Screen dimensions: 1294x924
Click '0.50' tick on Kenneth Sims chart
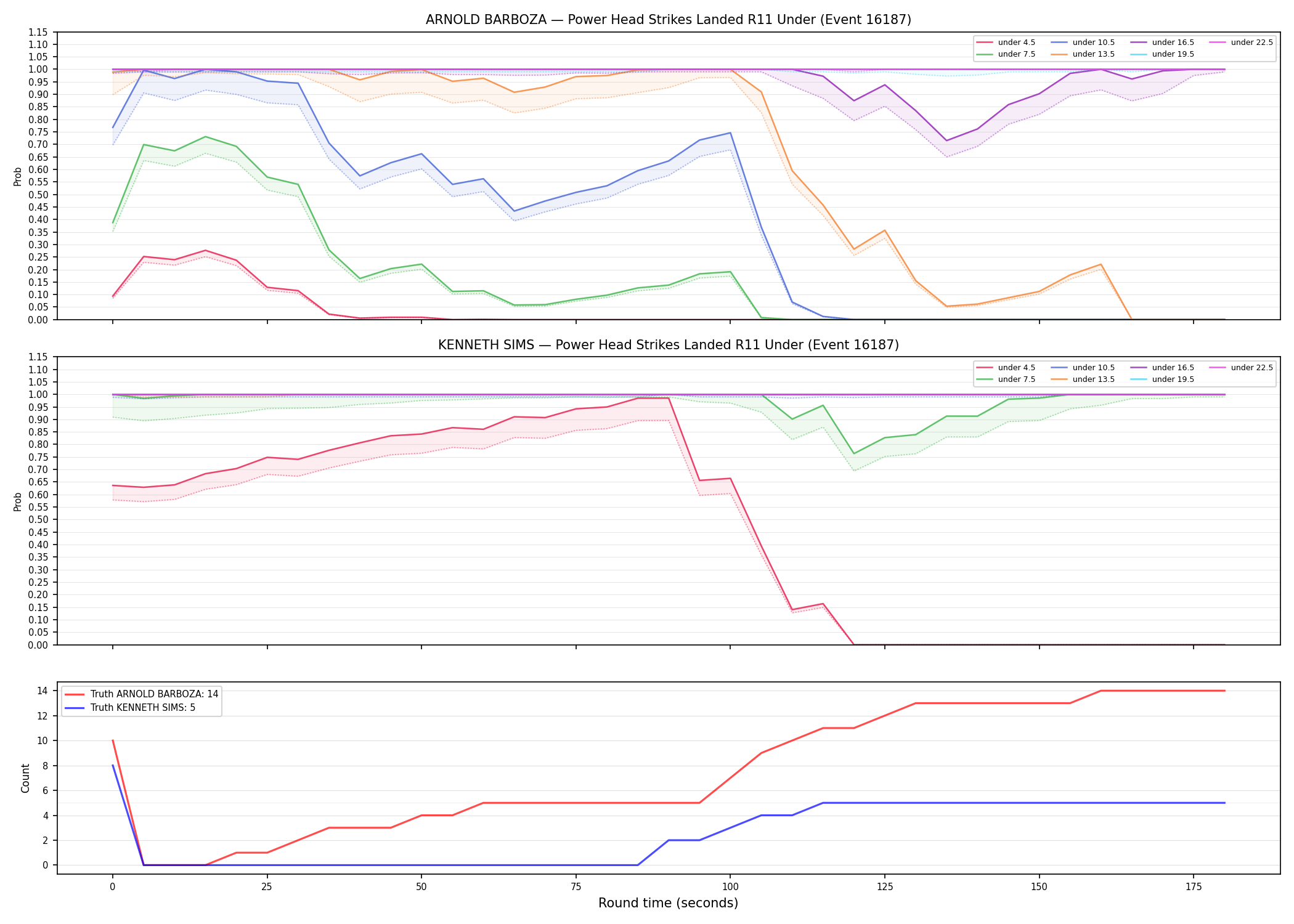point(38,520)
